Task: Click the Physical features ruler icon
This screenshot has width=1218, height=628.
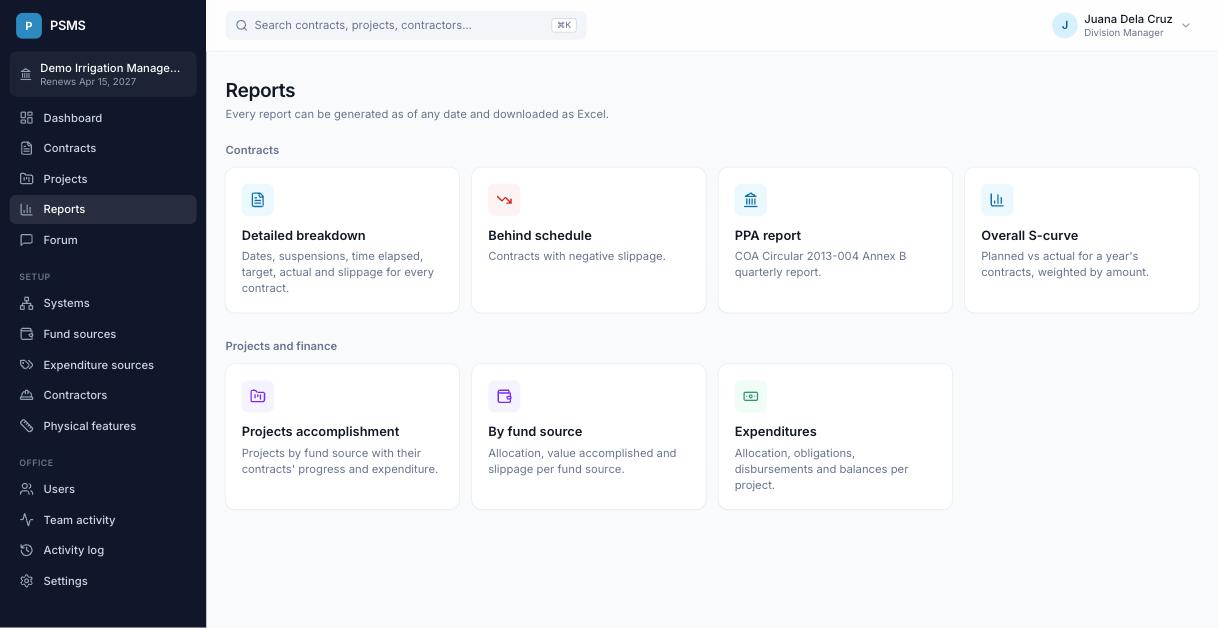Action: point(27,426)
